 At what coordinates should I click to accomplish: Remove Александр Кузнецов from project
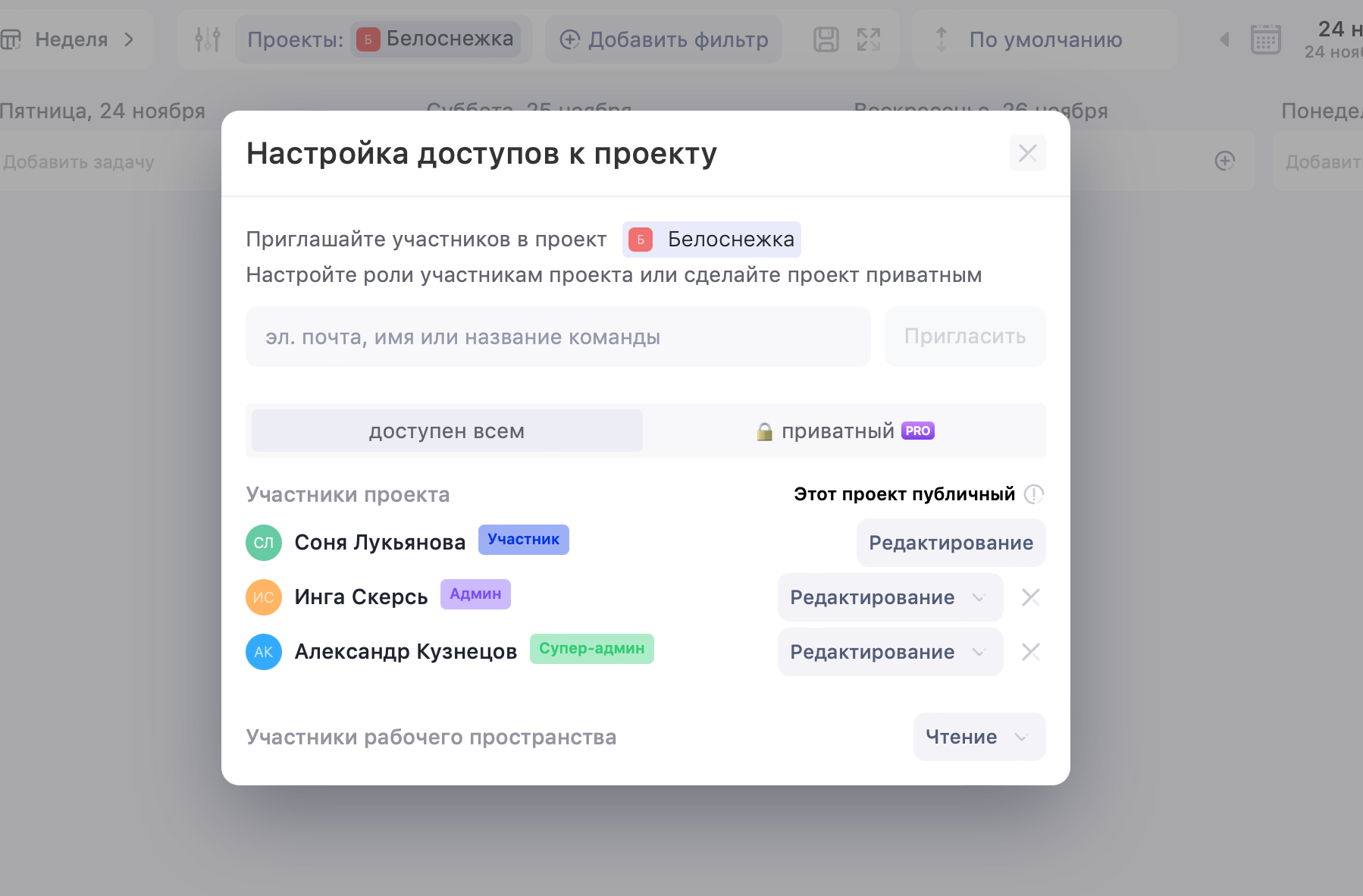(x=1030, y=652)
